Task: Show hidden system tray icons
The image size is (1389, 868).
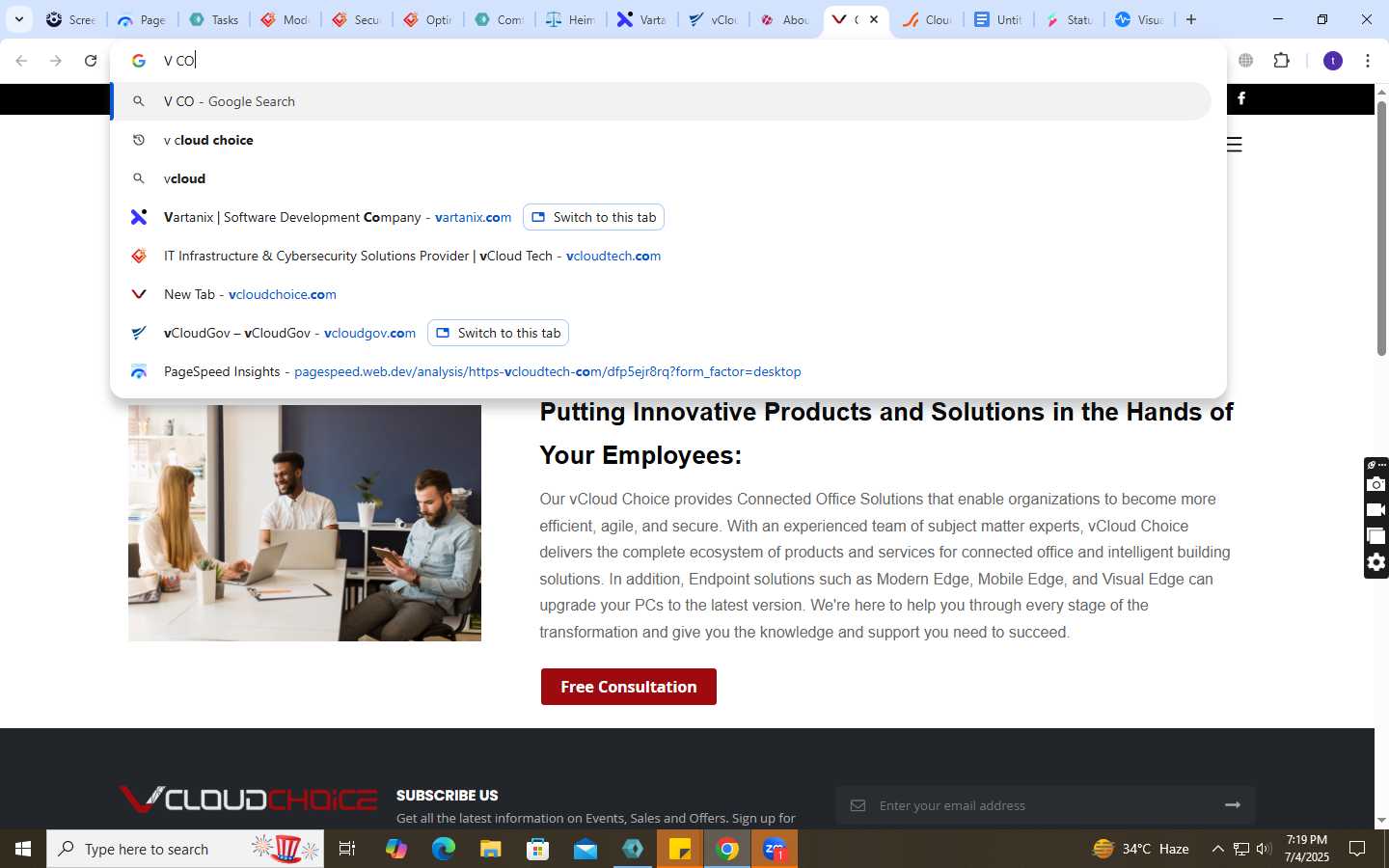Action: [1217, 849]
